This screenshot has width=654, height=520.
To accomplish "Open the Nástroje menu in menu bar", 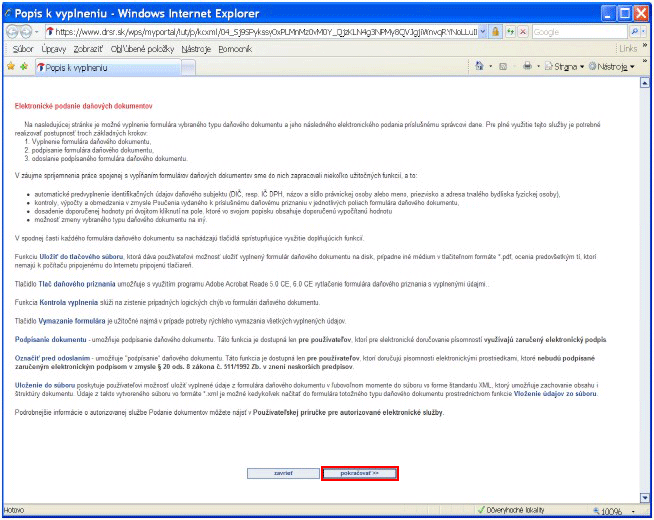I will 196,49.
